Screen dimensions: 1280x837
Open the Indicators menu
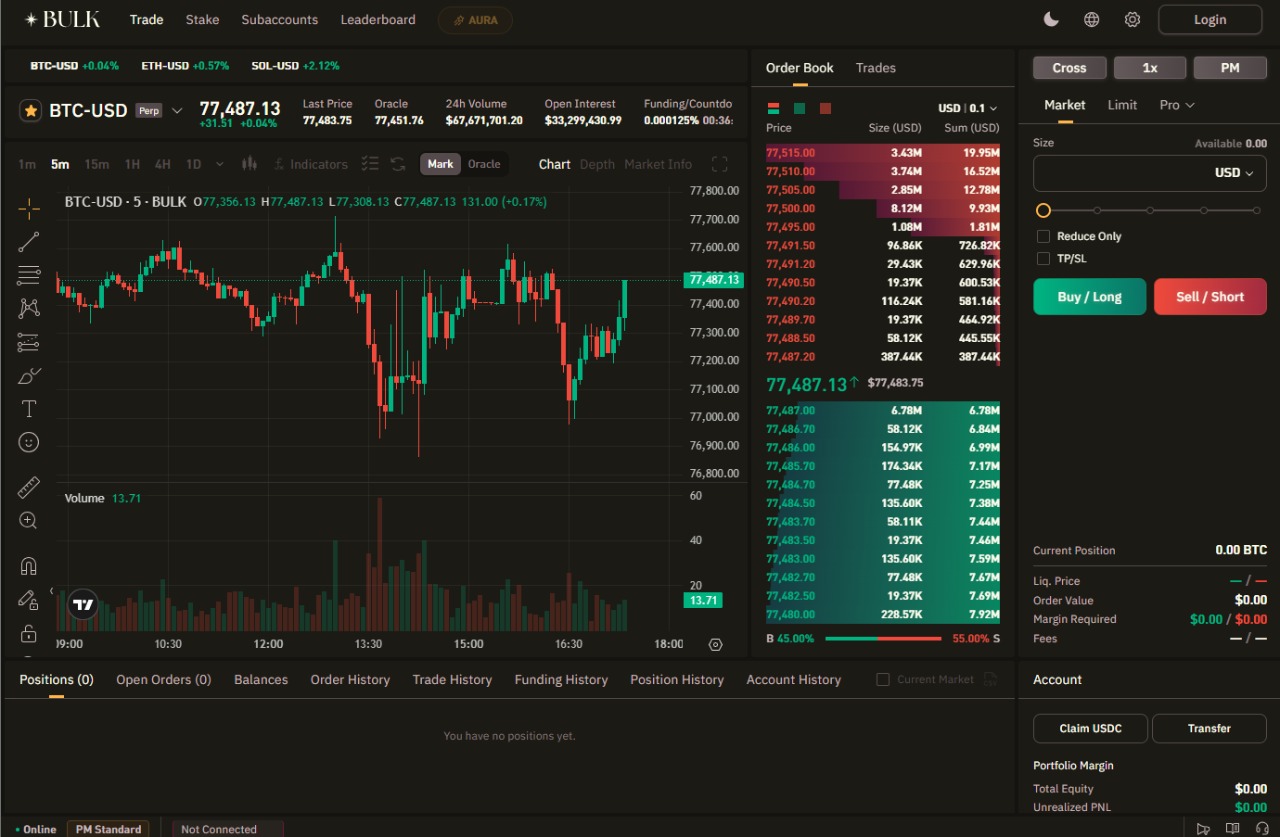coord(310,164)
